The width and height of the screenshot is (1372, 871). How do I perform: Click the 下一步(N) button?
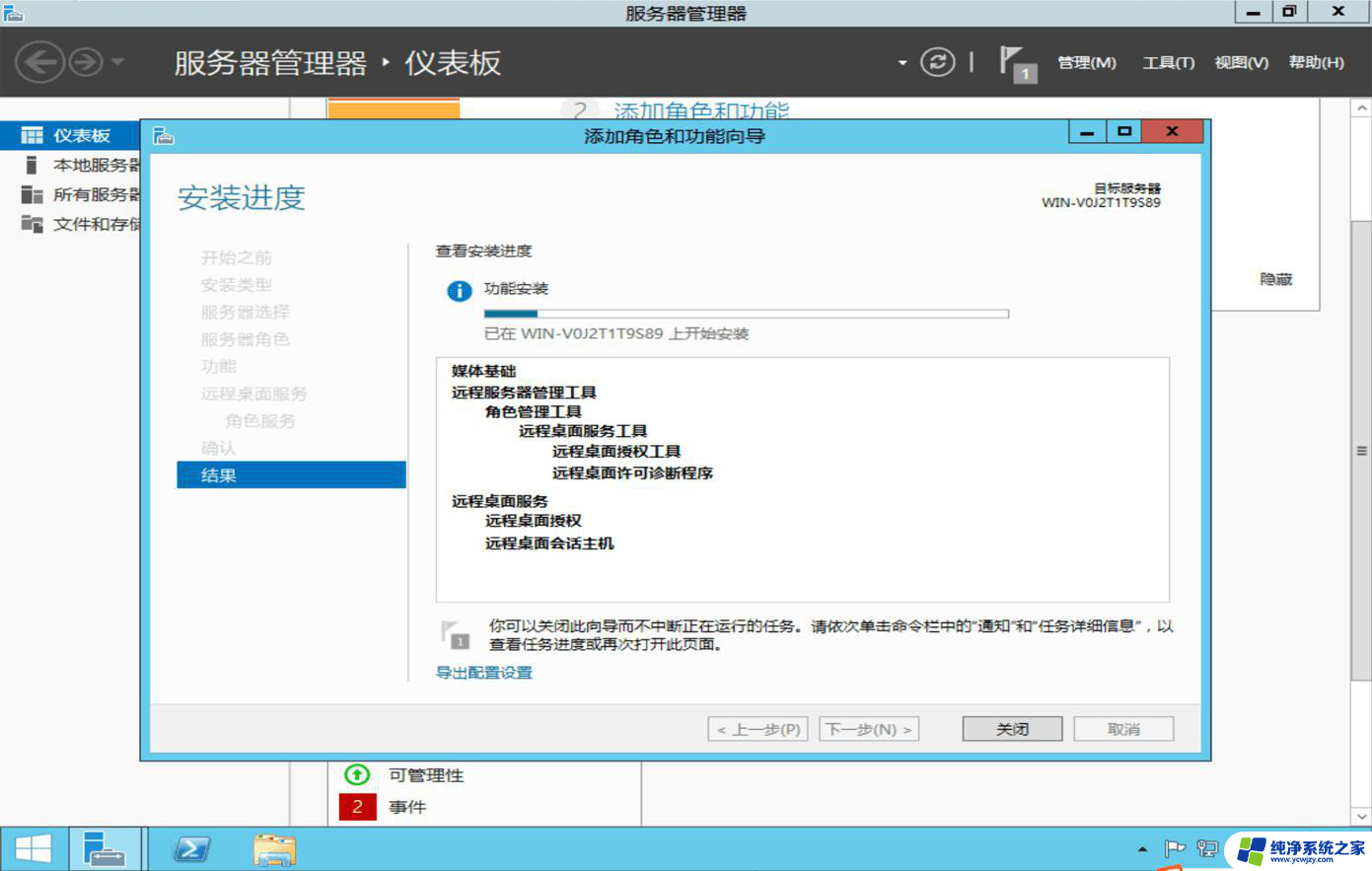pos(869,729)
